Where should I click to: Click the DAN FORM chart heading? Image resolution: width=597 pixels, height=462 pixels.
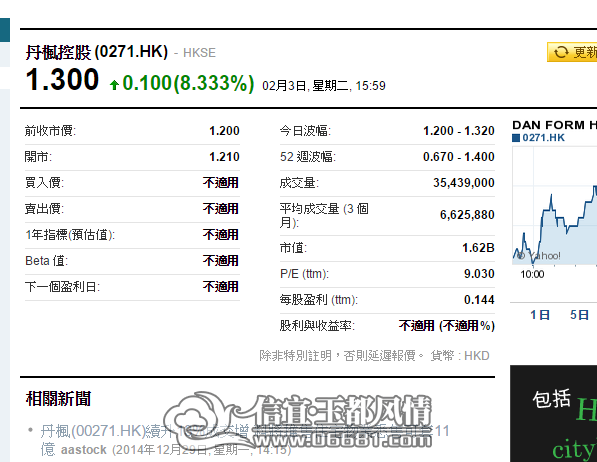(x=554, y=125)
